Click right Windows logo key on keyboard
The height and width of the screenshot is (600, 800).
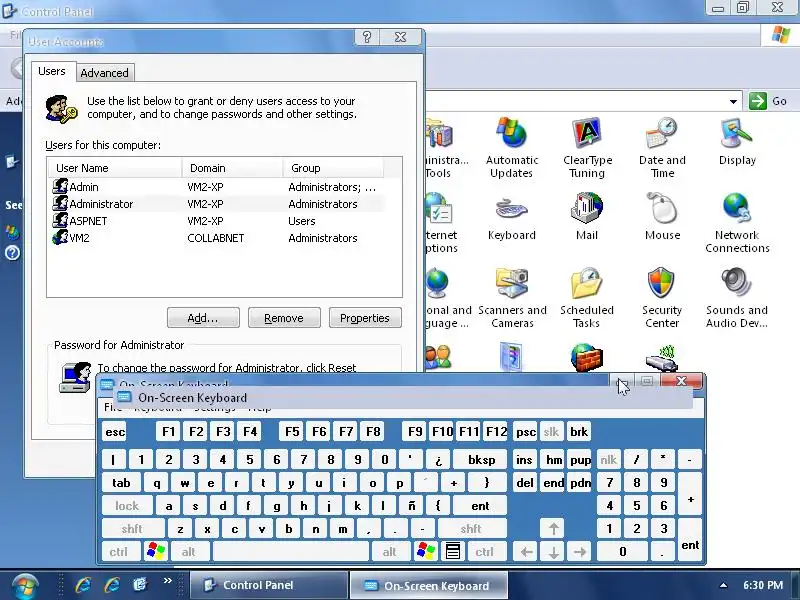426,552
